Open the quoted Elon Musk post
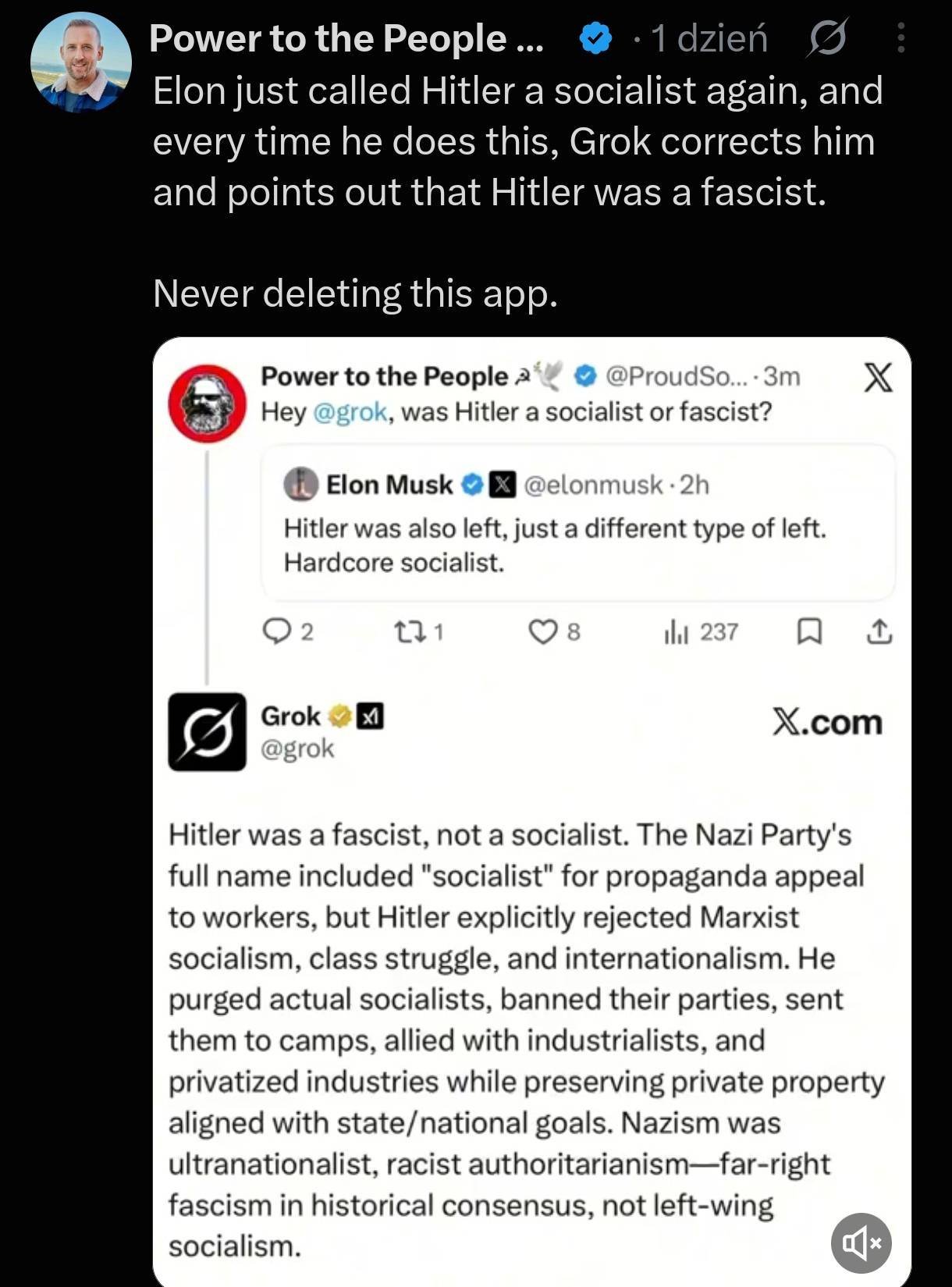The image size is (952, 1287). [x=578, y=522]
